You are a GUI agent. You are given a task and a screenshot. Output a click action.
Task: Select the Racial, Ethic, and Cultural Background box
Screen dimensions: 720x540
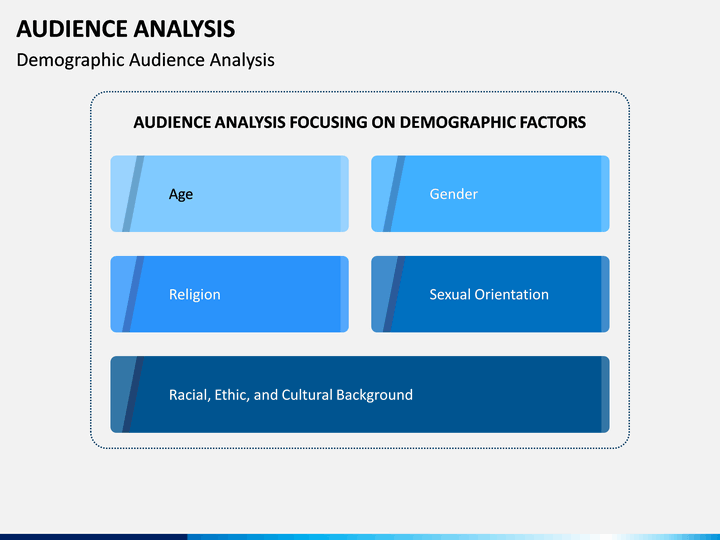click(x=360, y=394)
